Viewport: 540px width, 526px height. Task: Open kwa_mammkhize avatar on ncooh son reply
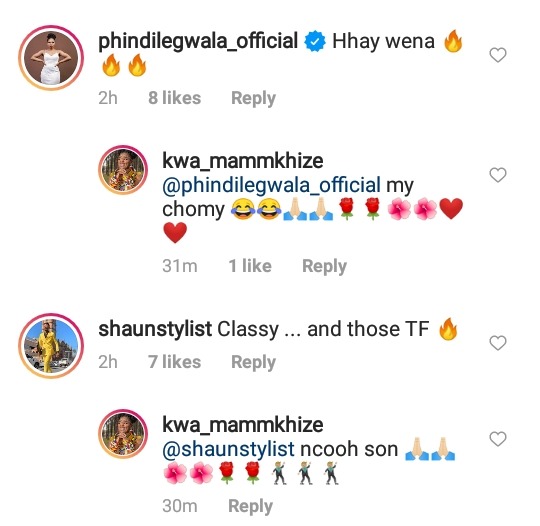click(x=123, y=434)
